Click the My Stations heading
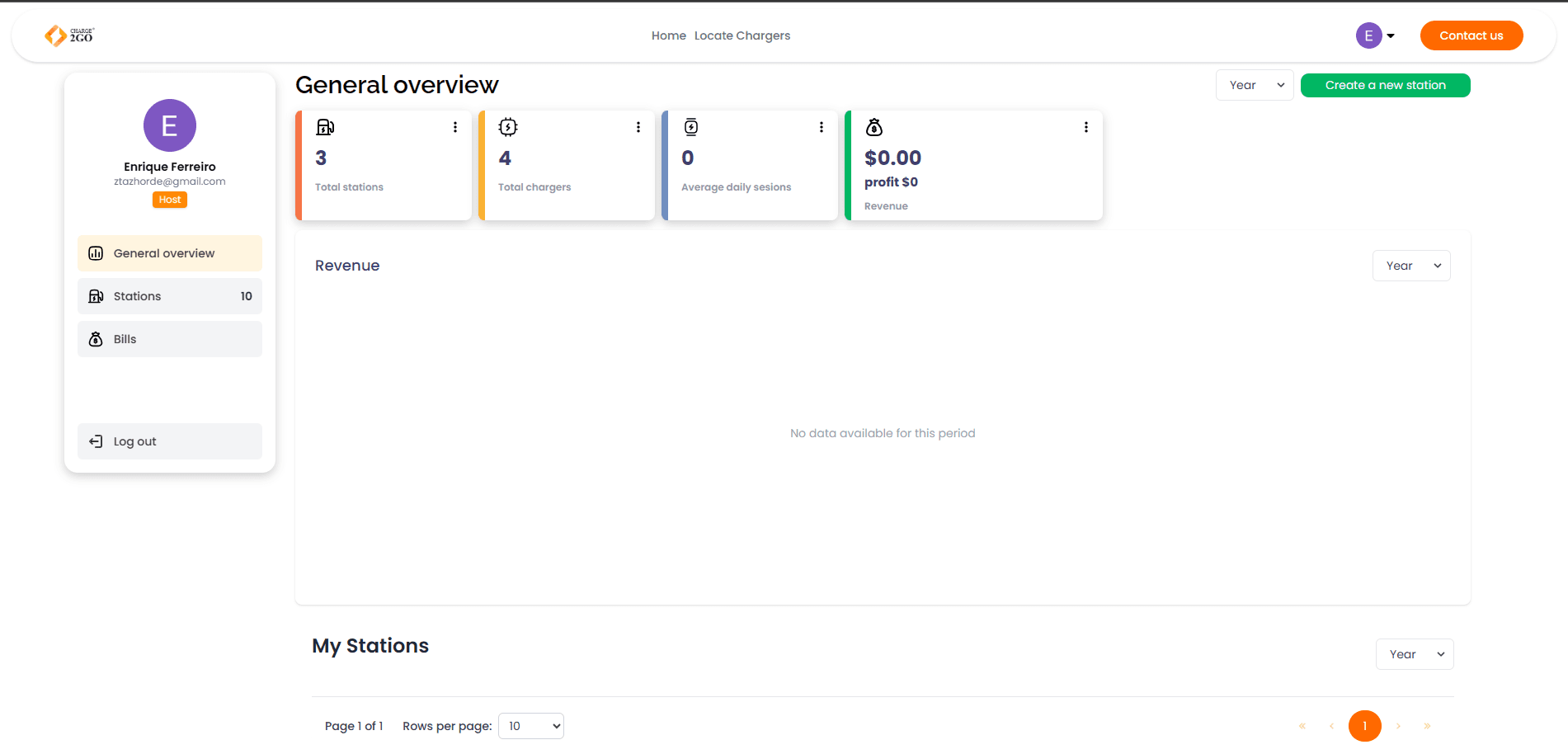 [370, 646]
